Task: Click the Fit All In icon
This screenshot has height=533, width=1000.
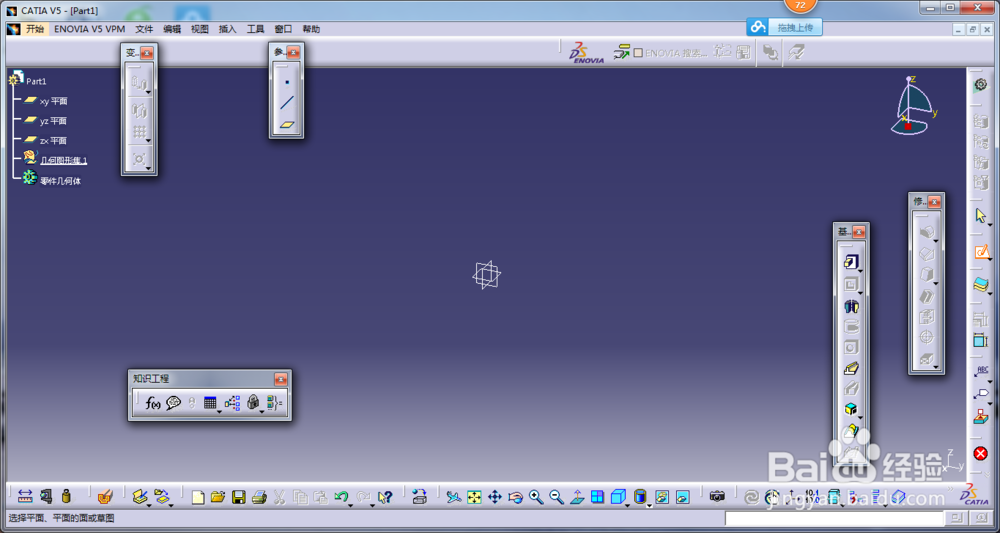Action: tap(474, 497)
